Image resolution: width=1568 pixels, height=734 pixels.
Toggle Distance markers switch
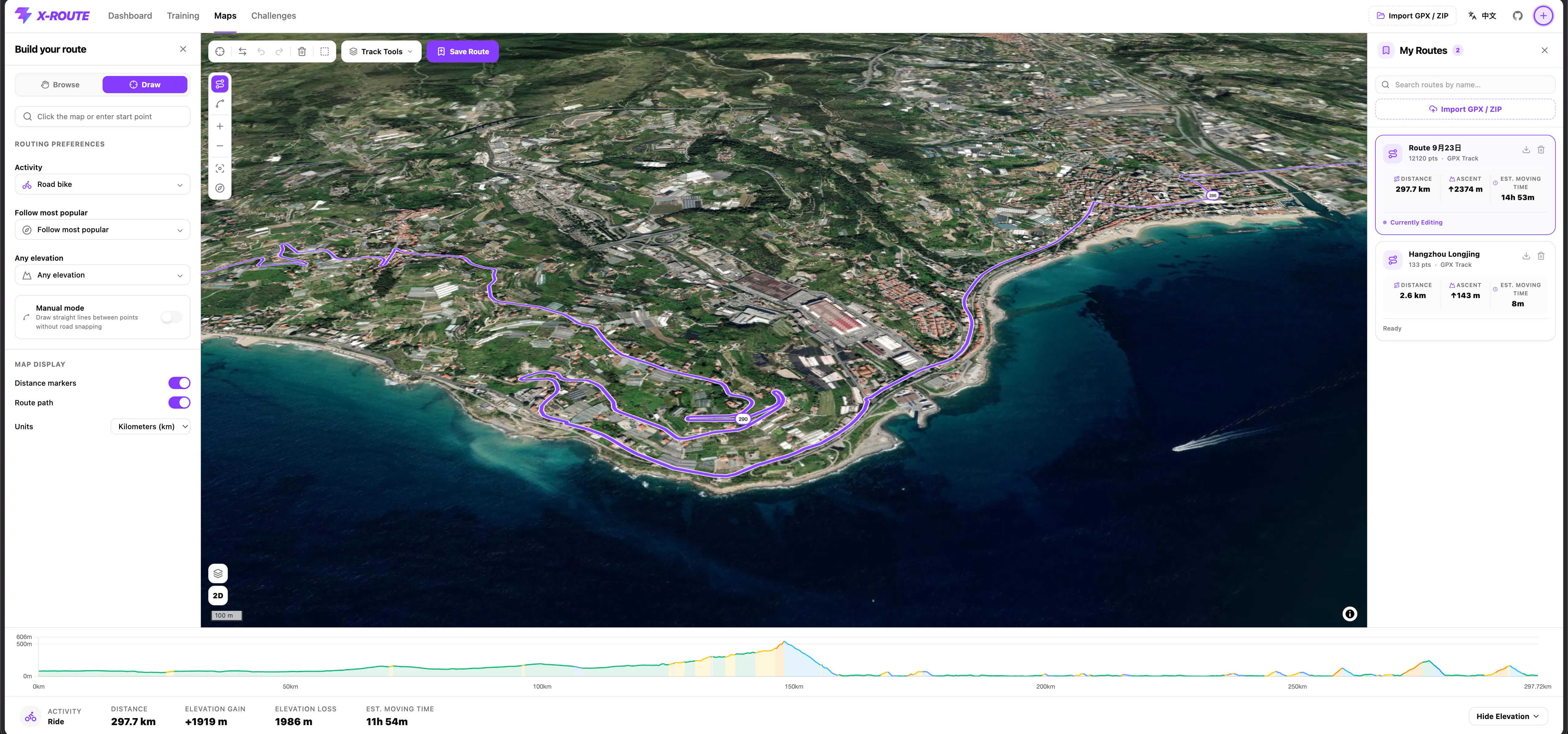tap(179, 383)
